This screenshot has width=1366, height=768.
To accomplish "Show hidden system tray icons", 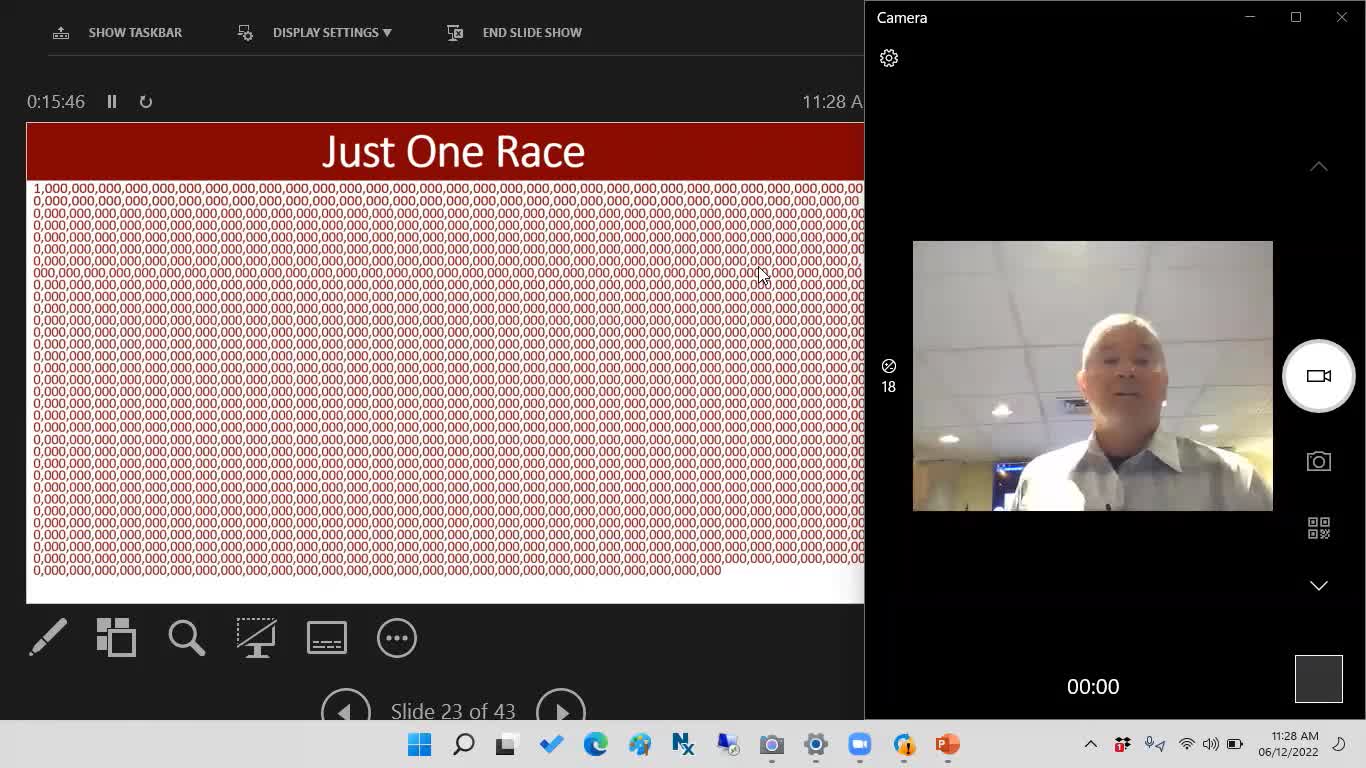I will [x=1091, y=744].
